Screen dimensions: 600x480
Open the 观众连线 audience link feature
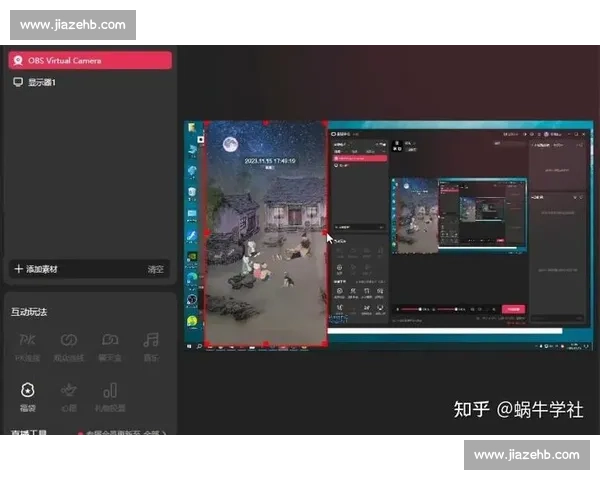[68, 348]
